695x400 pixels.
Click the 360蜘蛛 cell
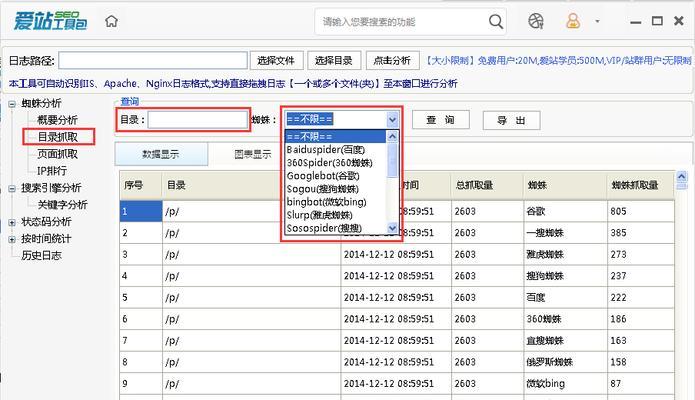565,318
